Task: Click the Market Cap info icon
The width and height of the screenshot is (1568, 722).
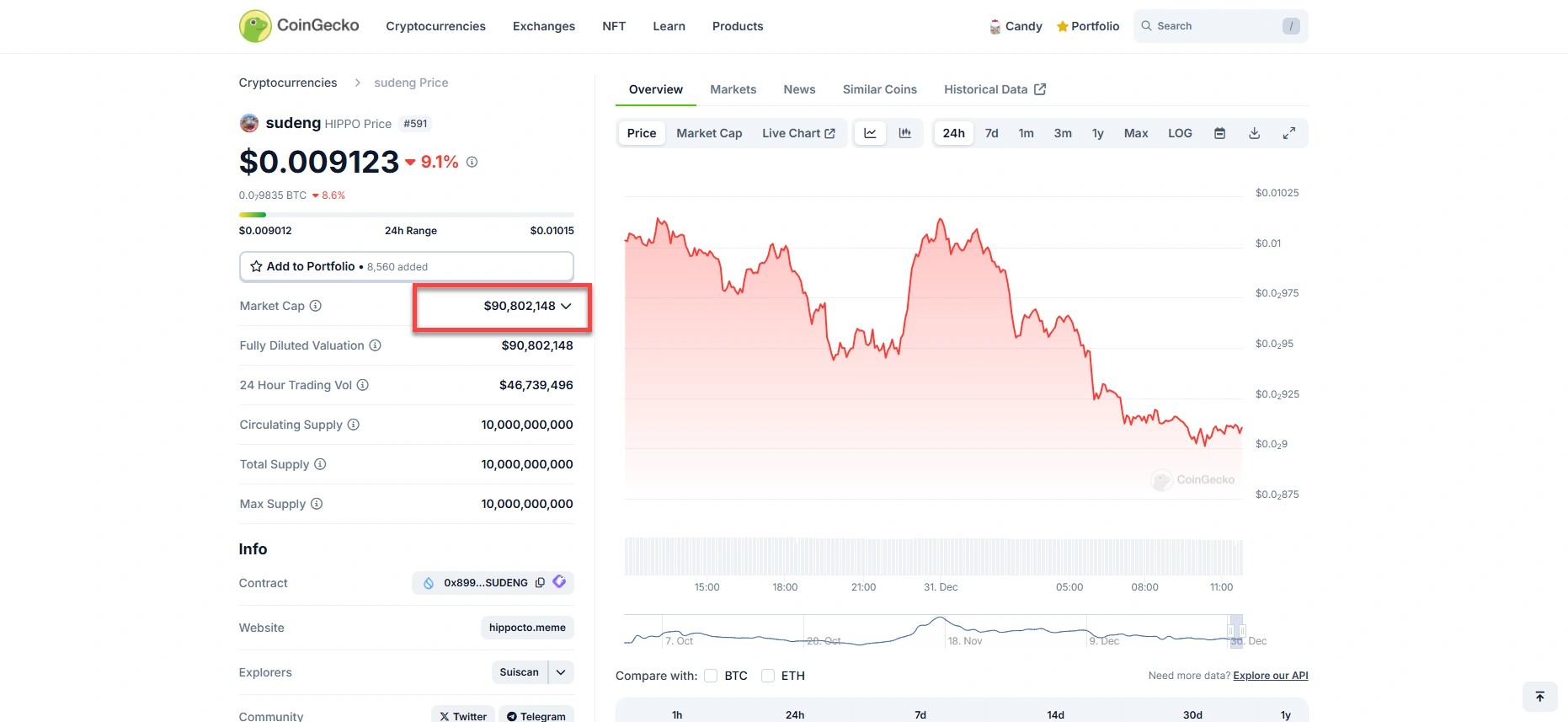Action: pyautogui.click(x=316, y=306)
